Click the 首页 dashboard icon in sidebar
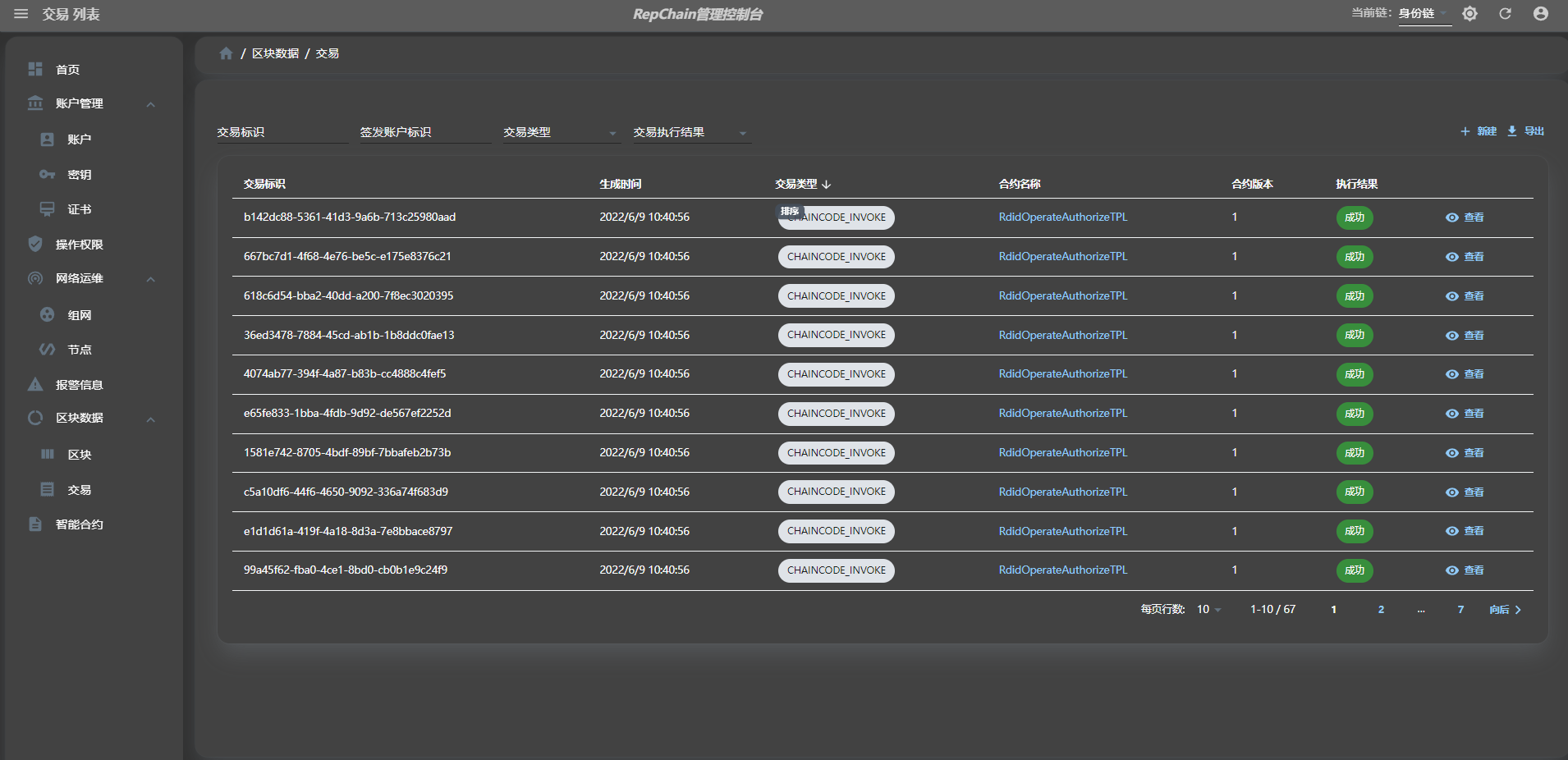This screenshot has height=760, width=1568. coord(35,69)
